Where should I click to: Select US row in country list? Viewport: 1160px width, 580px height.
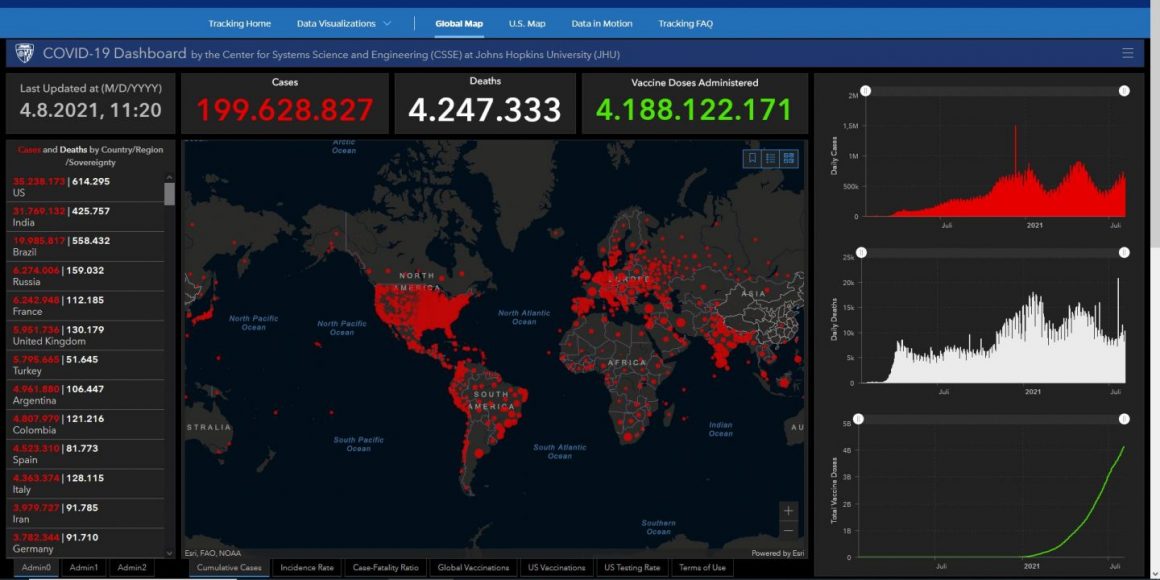(85, 187)
